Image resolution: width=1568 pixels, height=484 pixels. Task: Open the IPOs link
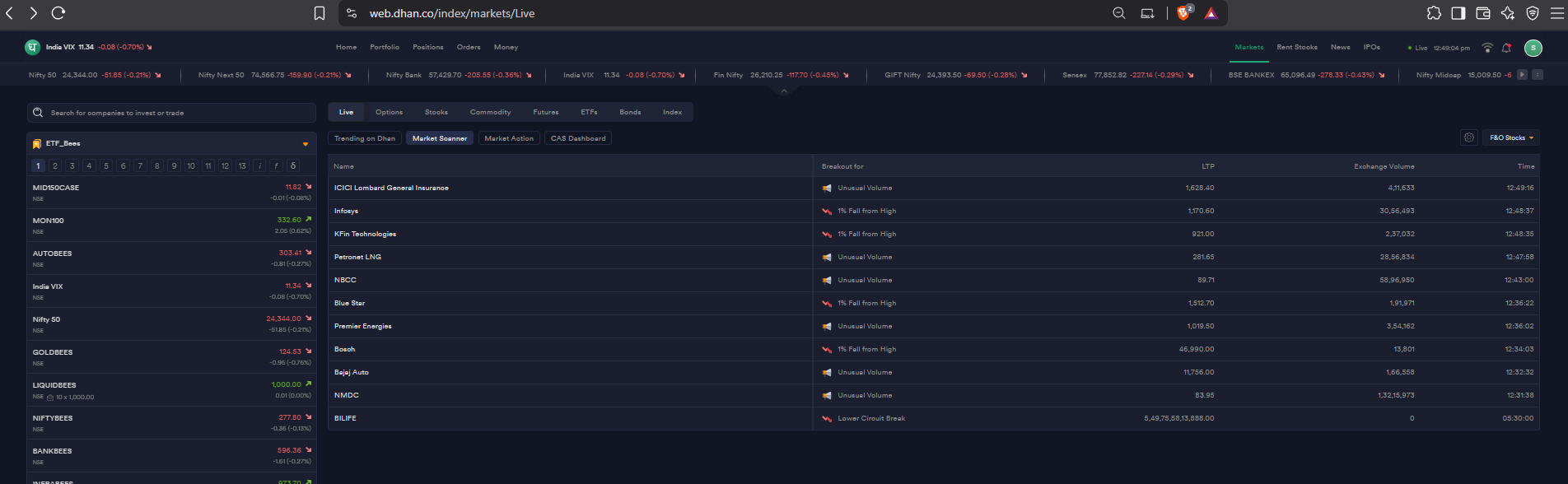click(1372, 48)
